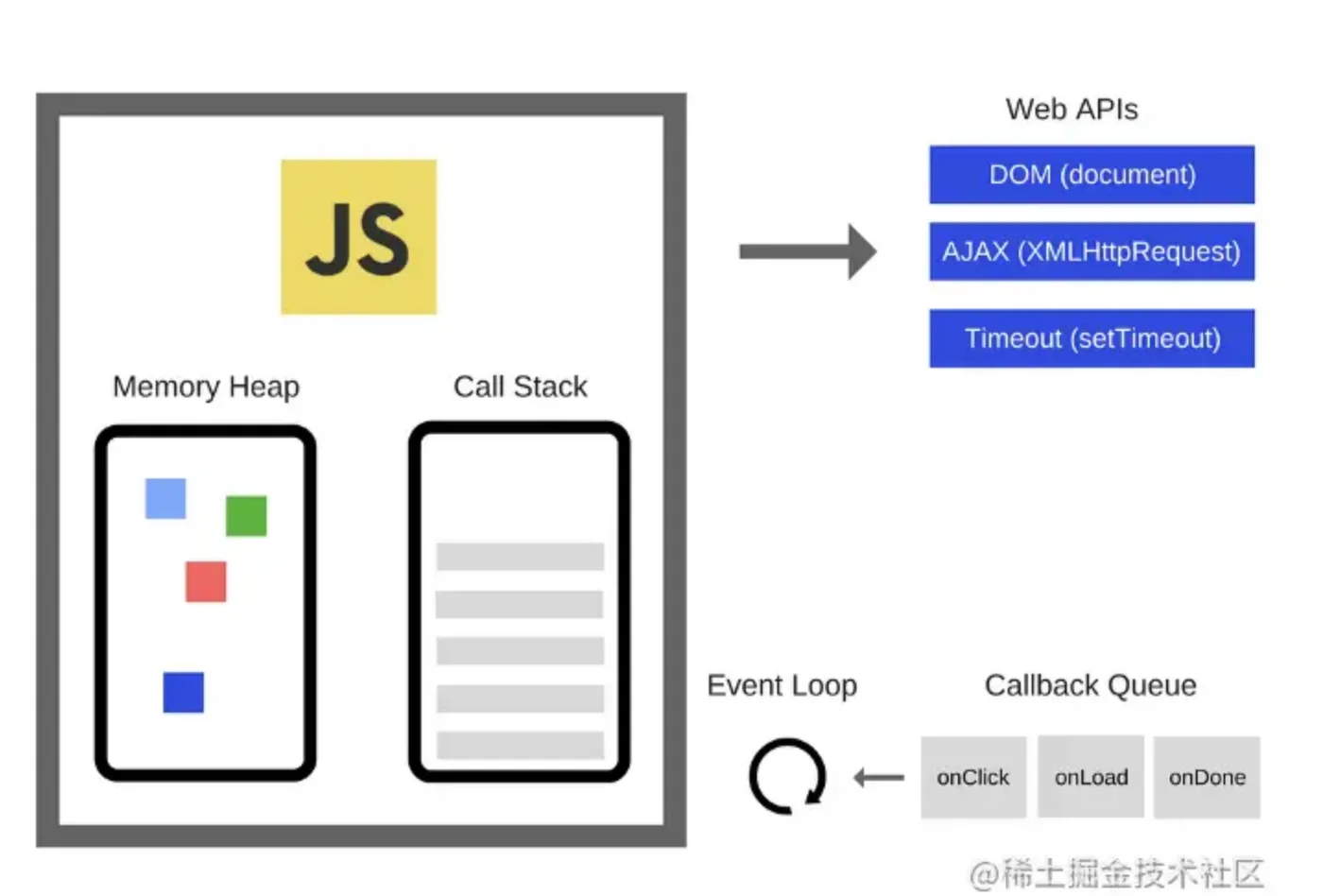Click the "Web APIs" heading
1323x896 pixels.
[1072, 110]
